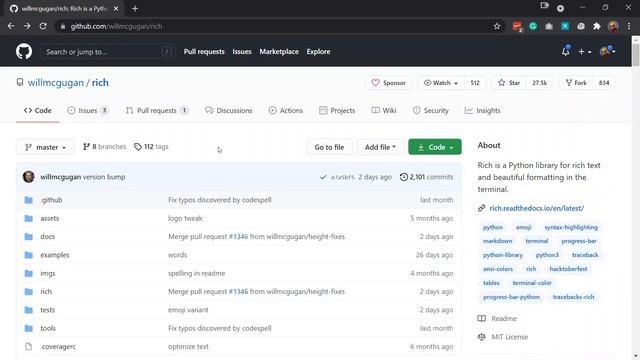Click the Sponsor button
Screen dimensions: 640x360
point(389,83)
